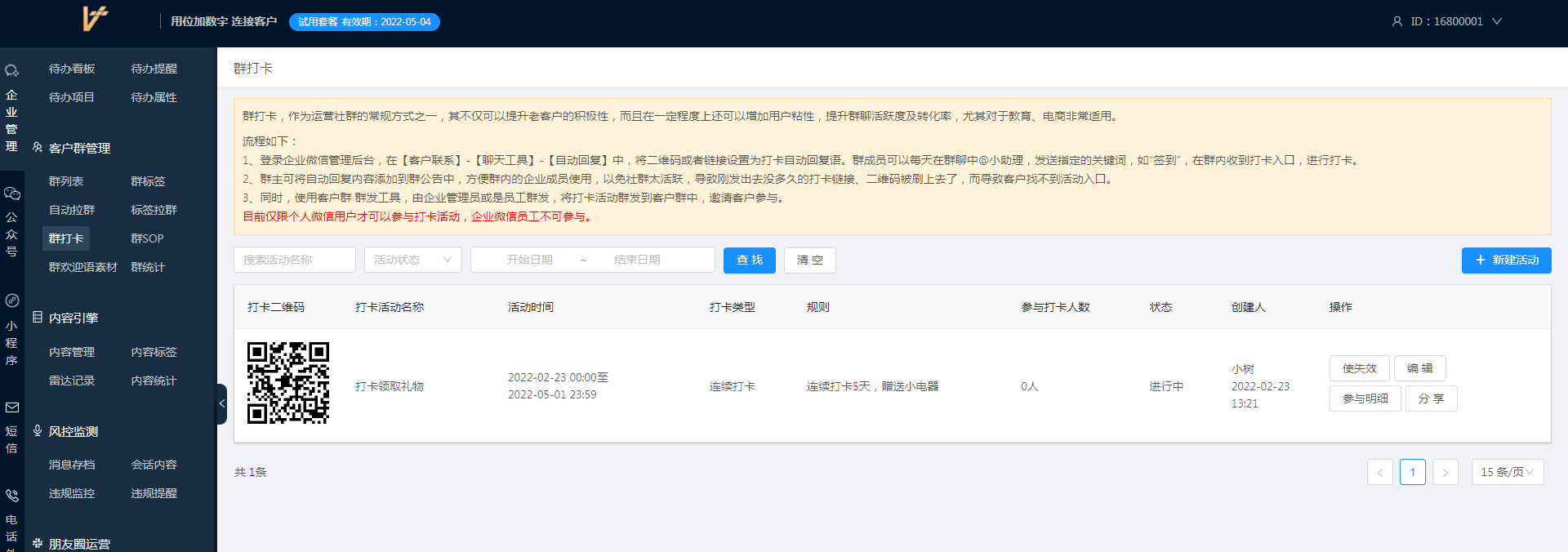
Task: Go to the previous page arrow
Action: pyautogui.click(x=1380, y=472)
